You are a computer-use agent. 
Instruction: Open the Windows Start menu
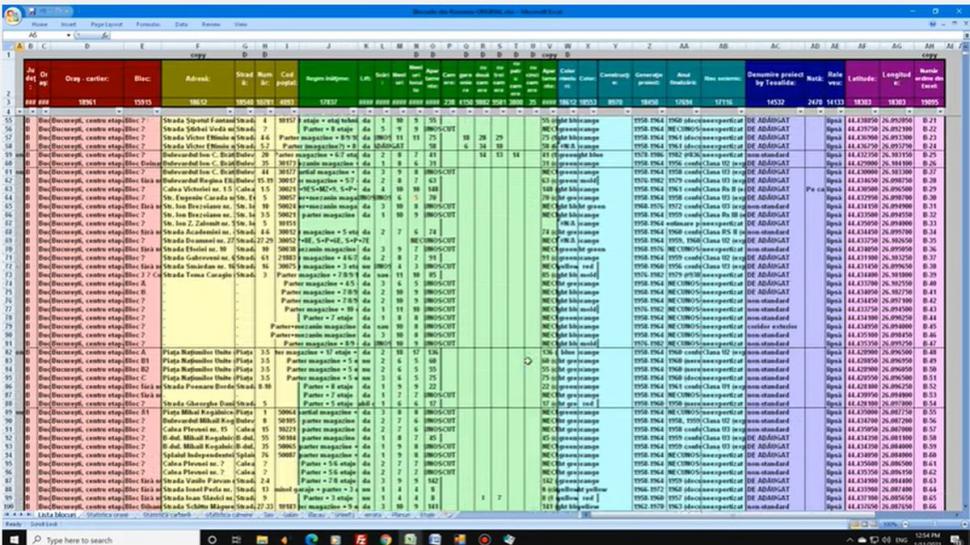[14, 539]
